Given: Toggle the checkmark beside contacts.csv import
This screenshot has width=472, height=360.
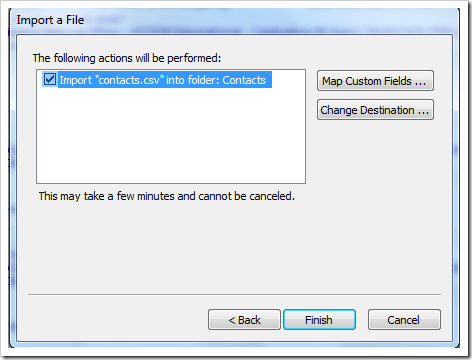Looking at the screenshot, I should [x=50, y=79].
